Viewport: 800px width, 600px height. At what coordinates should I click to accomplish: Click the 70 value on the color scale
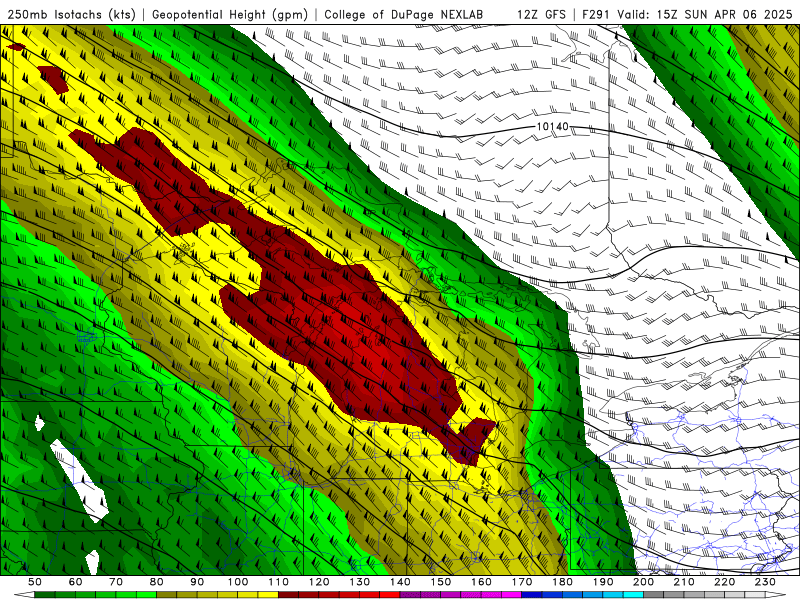[x=116, y=582]
